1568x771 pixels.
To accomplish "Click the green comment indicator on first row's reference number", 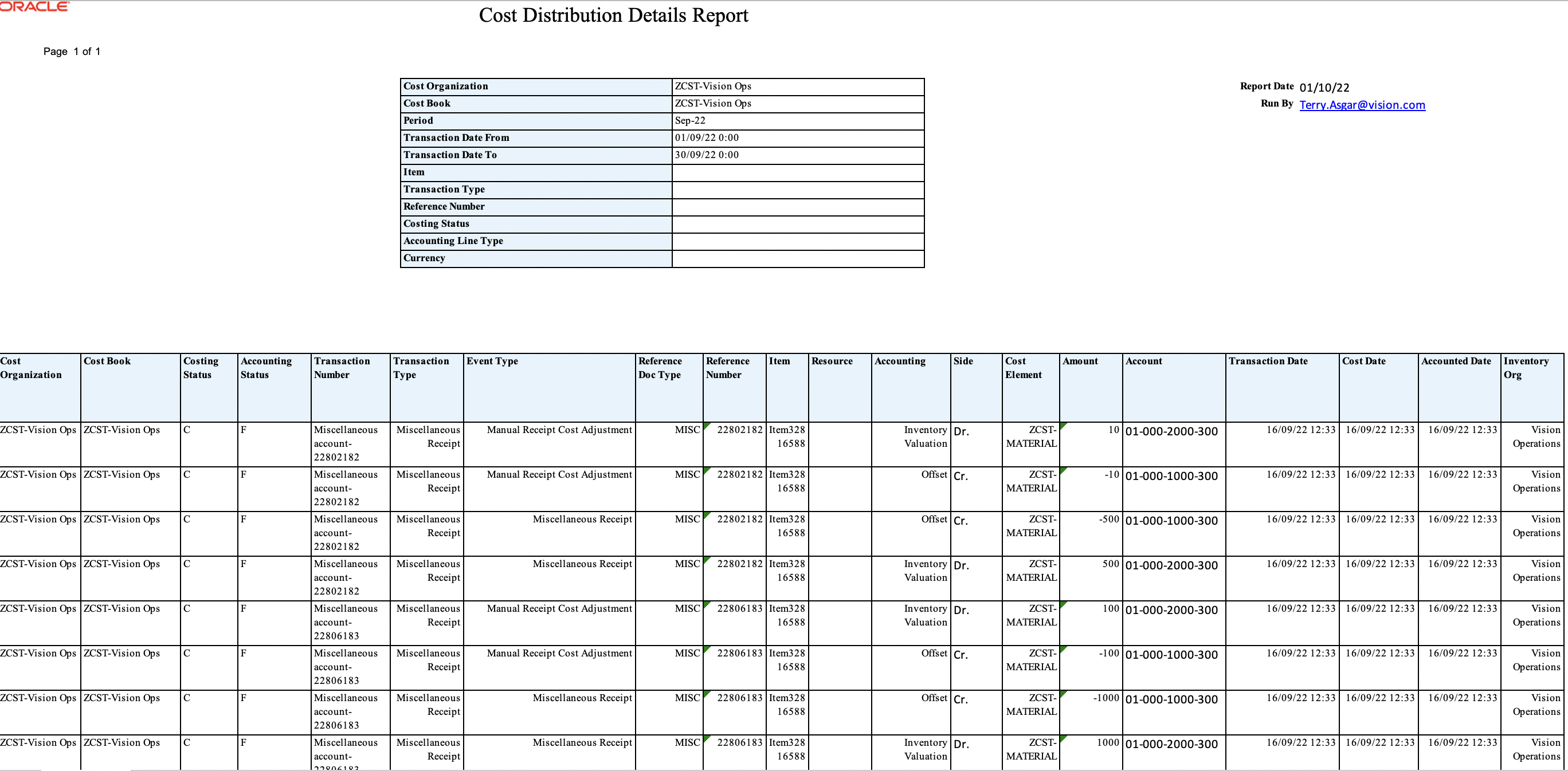I will (706, 426).
